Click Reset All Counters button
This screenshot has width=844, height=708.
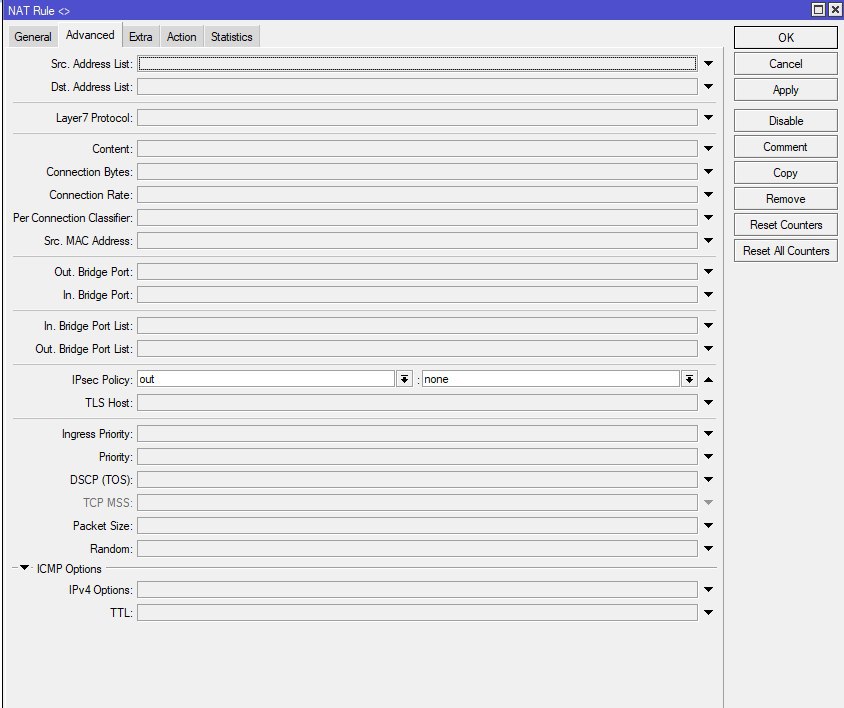click(785, 251)
